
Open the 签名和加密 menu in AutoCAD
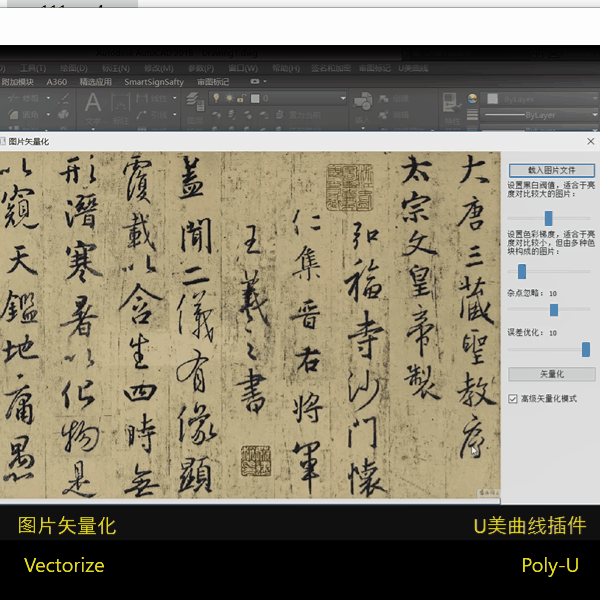pos(331,68)
